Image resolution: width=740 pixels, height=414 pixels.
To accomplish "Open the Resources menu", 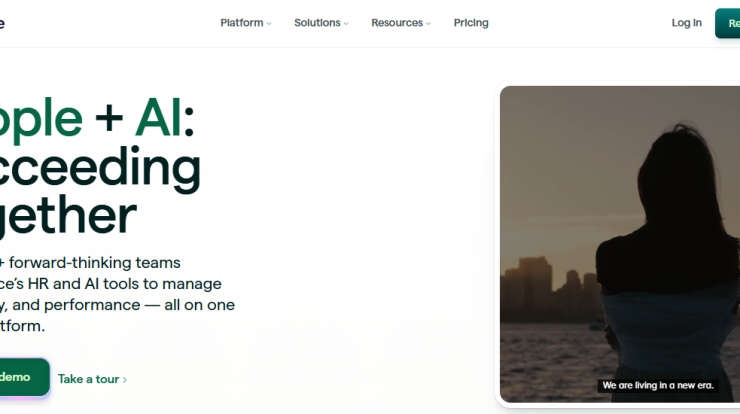I will coord(401,23).
